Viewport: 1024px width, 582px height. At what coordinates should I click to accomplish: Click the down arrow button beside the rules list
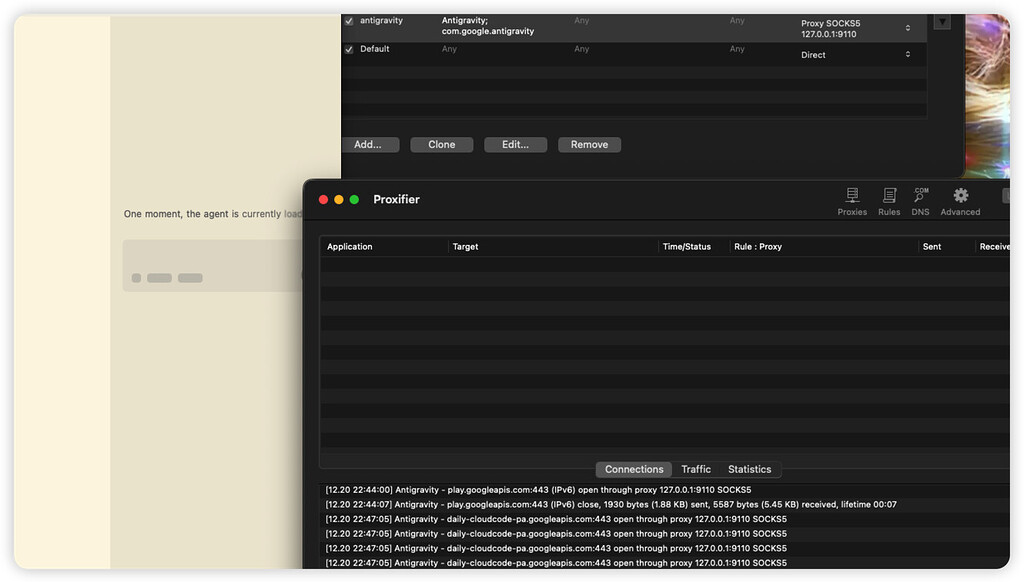[x=942, y=22]
